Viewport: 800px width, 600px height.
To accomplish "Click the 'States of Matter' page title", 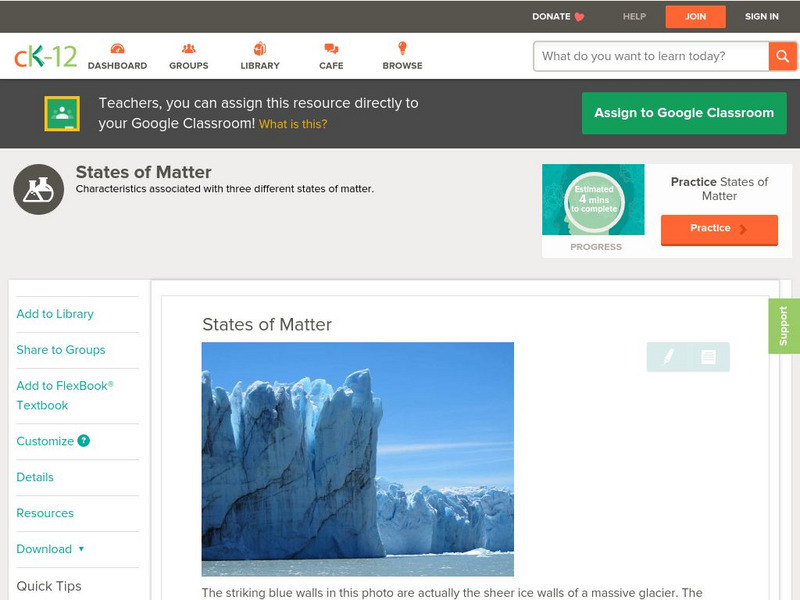I will pos(143,172).
